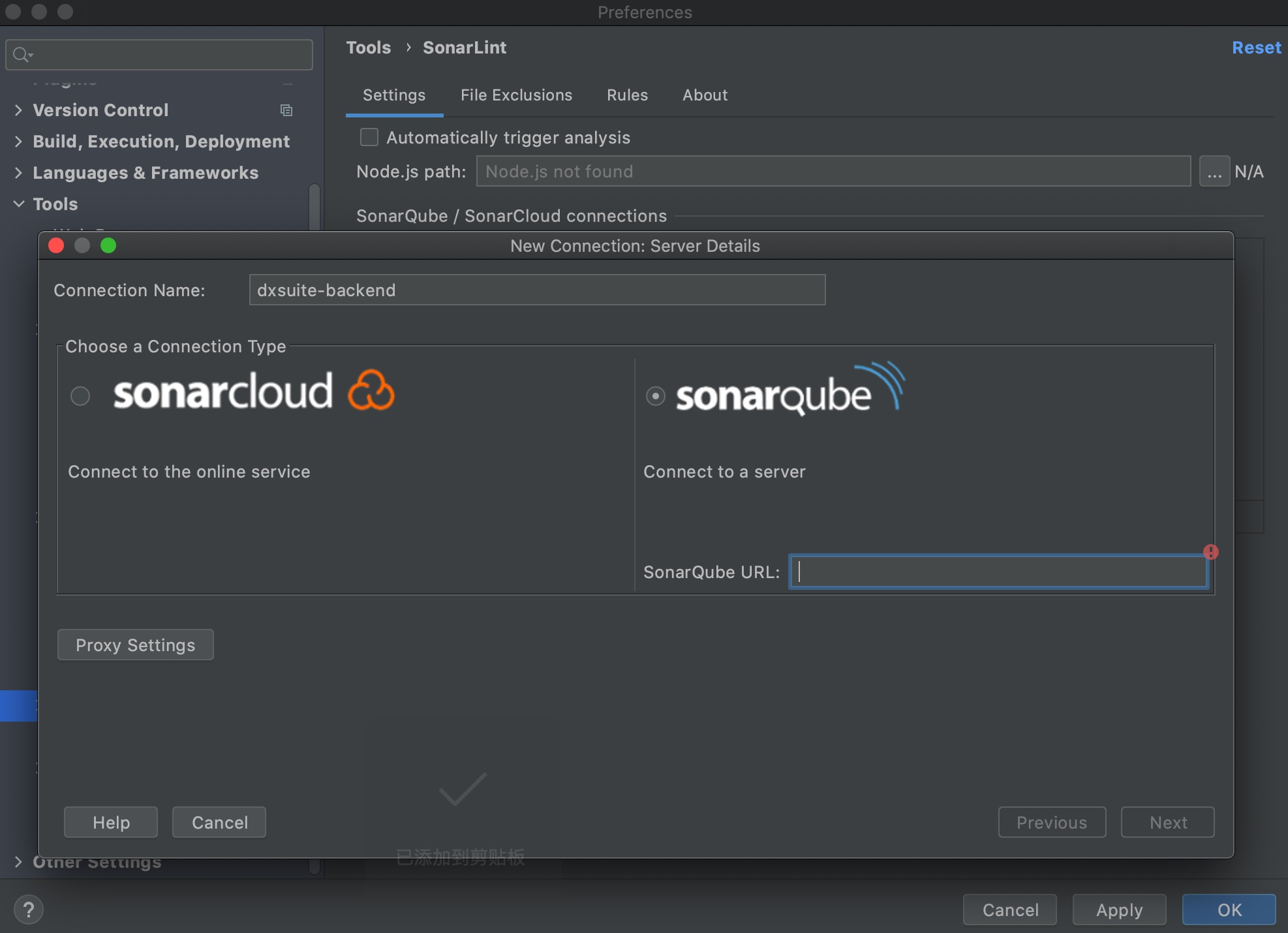1288x933 pixels.
Task: Click the SonarQube URL error indicator icon
Action: click(x=1211, y=552)
